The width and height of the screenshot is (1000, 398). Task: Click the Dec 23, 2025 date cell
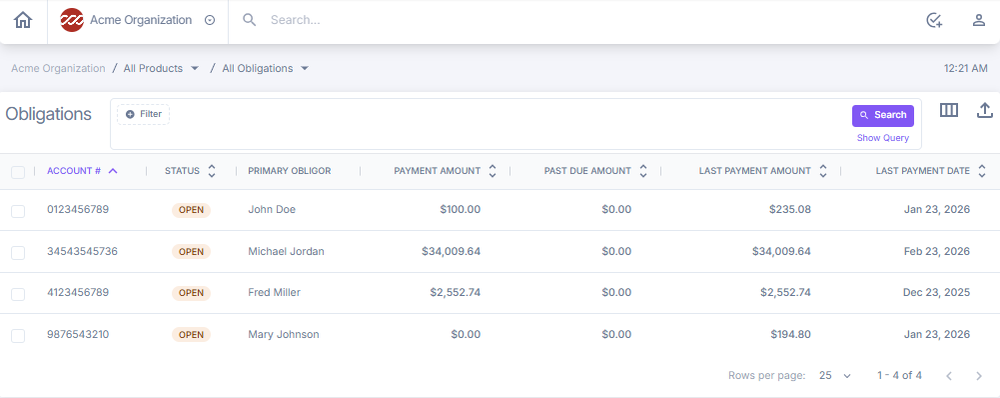coord(936,292)
